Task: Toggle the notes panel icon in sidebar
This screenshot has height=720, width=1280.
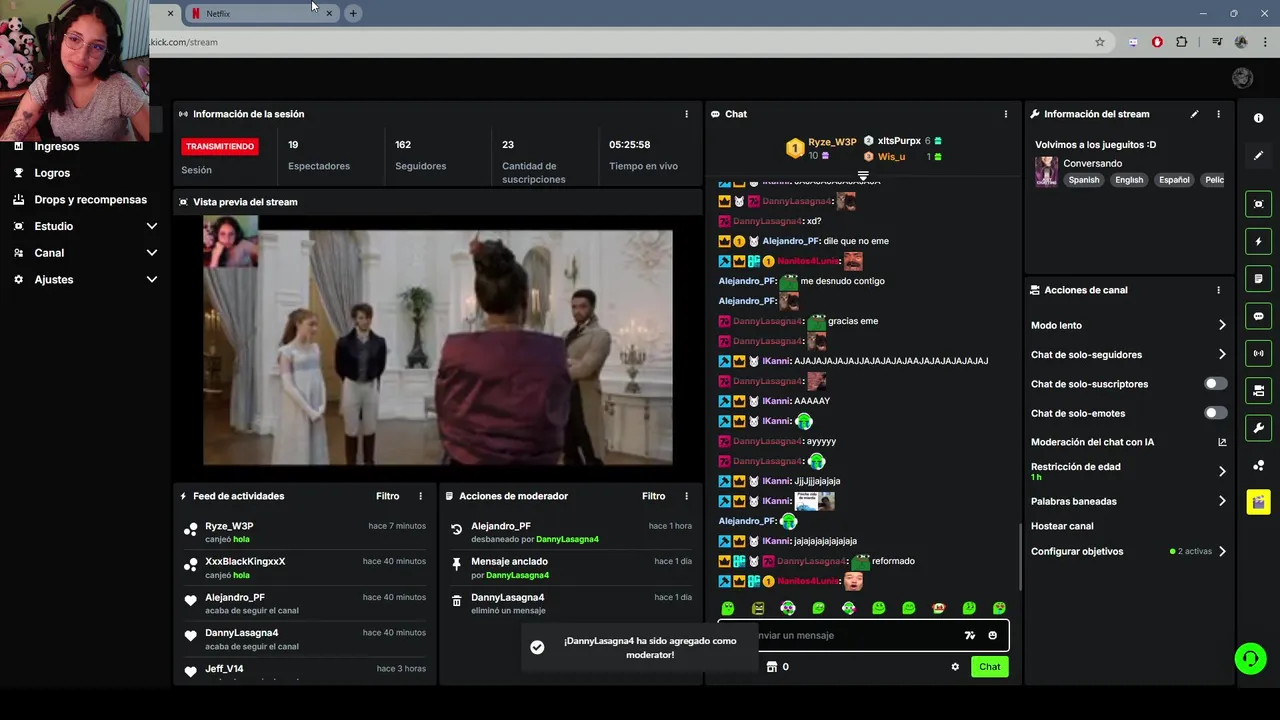Action: [1258, 278]
